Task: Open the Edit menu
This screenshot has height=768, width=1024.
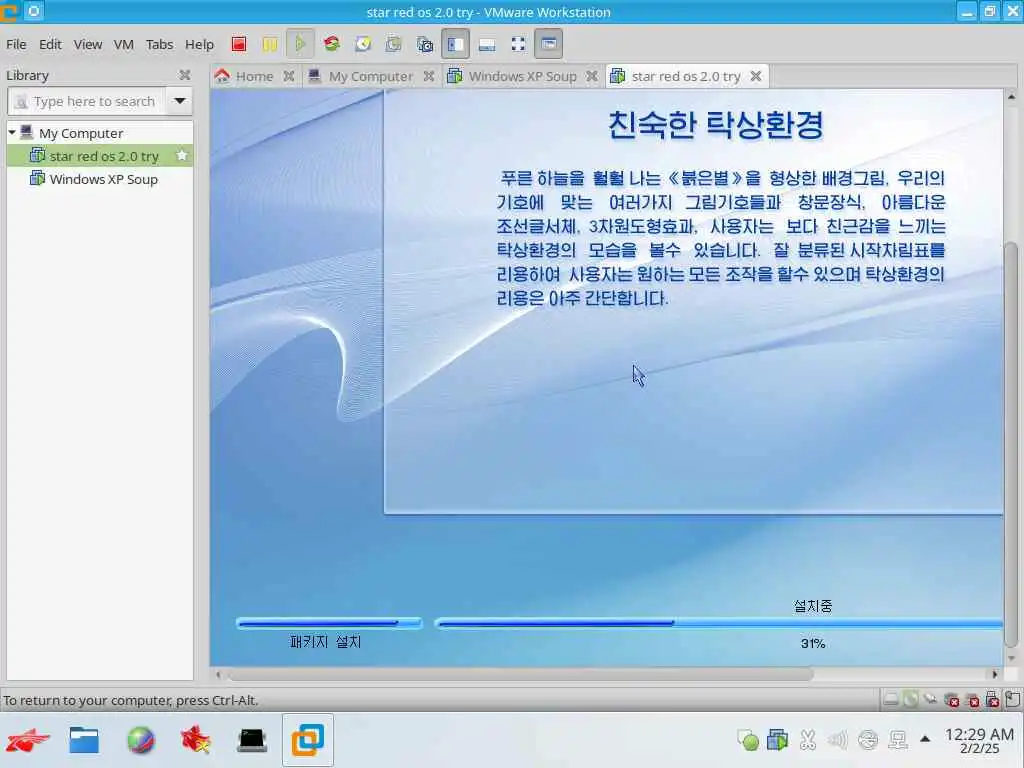Action: (50, 44)
